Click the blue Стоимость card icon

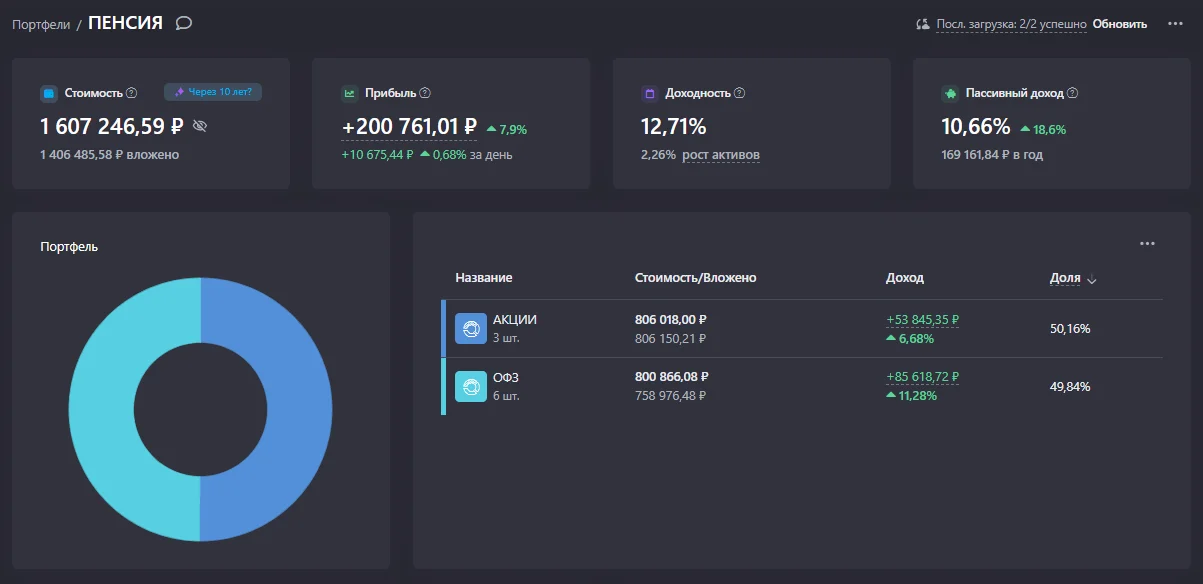click(x=49, y=93)
